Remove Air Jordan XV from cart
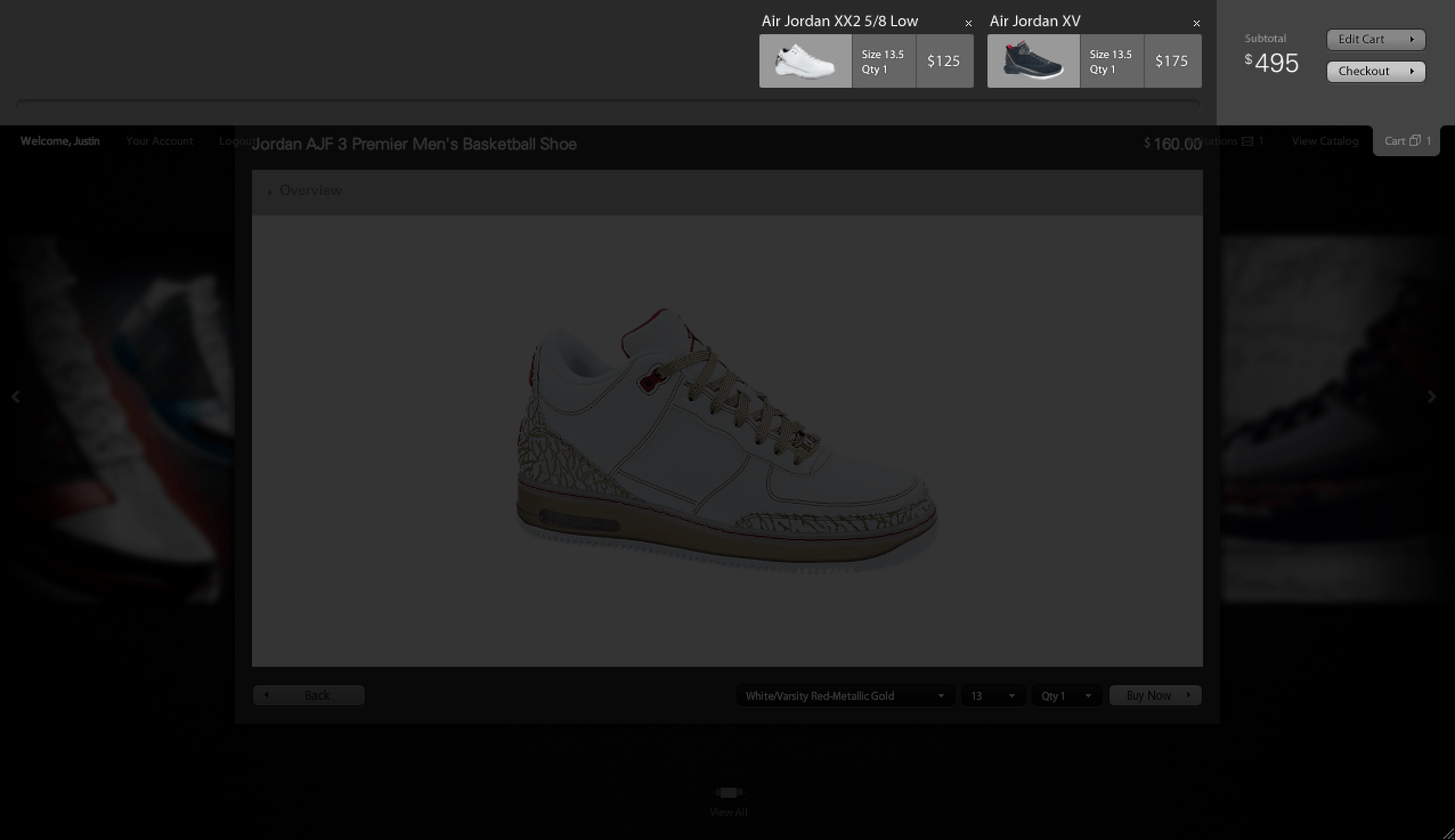 1196,24
